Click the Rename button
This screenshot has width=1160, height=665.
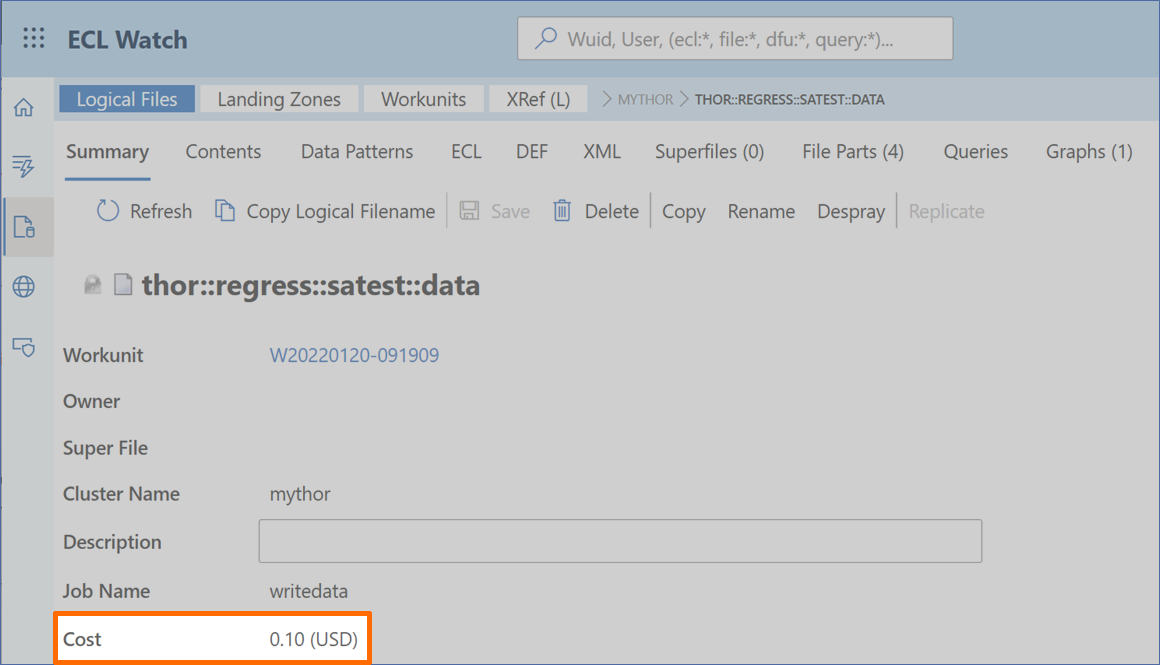761,211
